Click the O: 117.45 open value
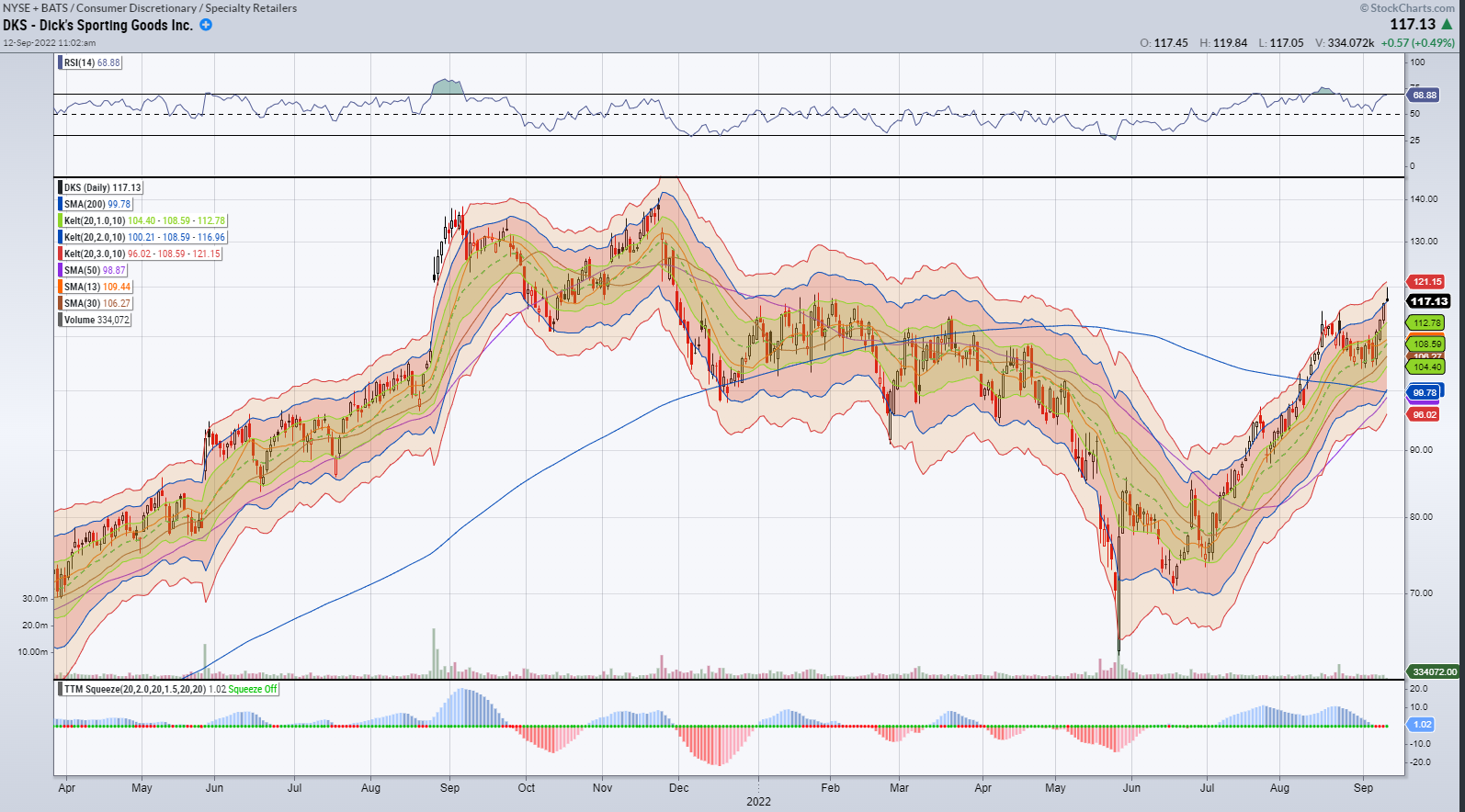This screenshot has height=812, width=1465. point(1164,43)
